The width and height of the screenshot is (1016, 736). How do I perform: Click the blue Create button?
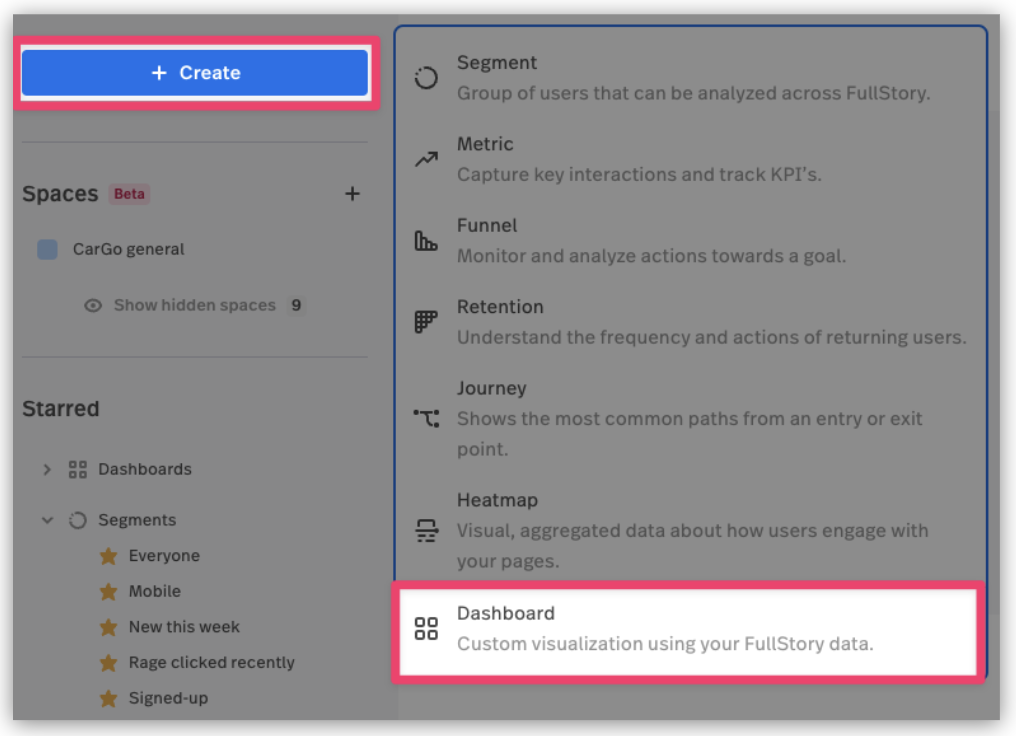click(195, 73)
